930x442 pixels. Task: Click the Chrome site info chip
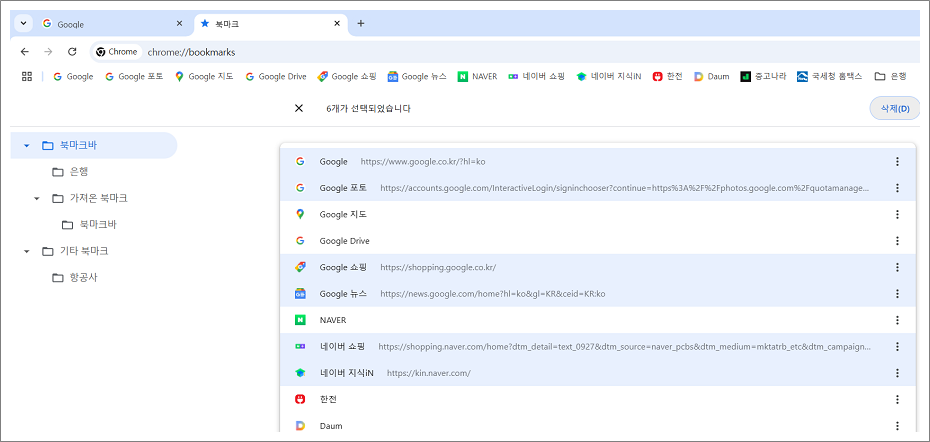pos(117,52)
